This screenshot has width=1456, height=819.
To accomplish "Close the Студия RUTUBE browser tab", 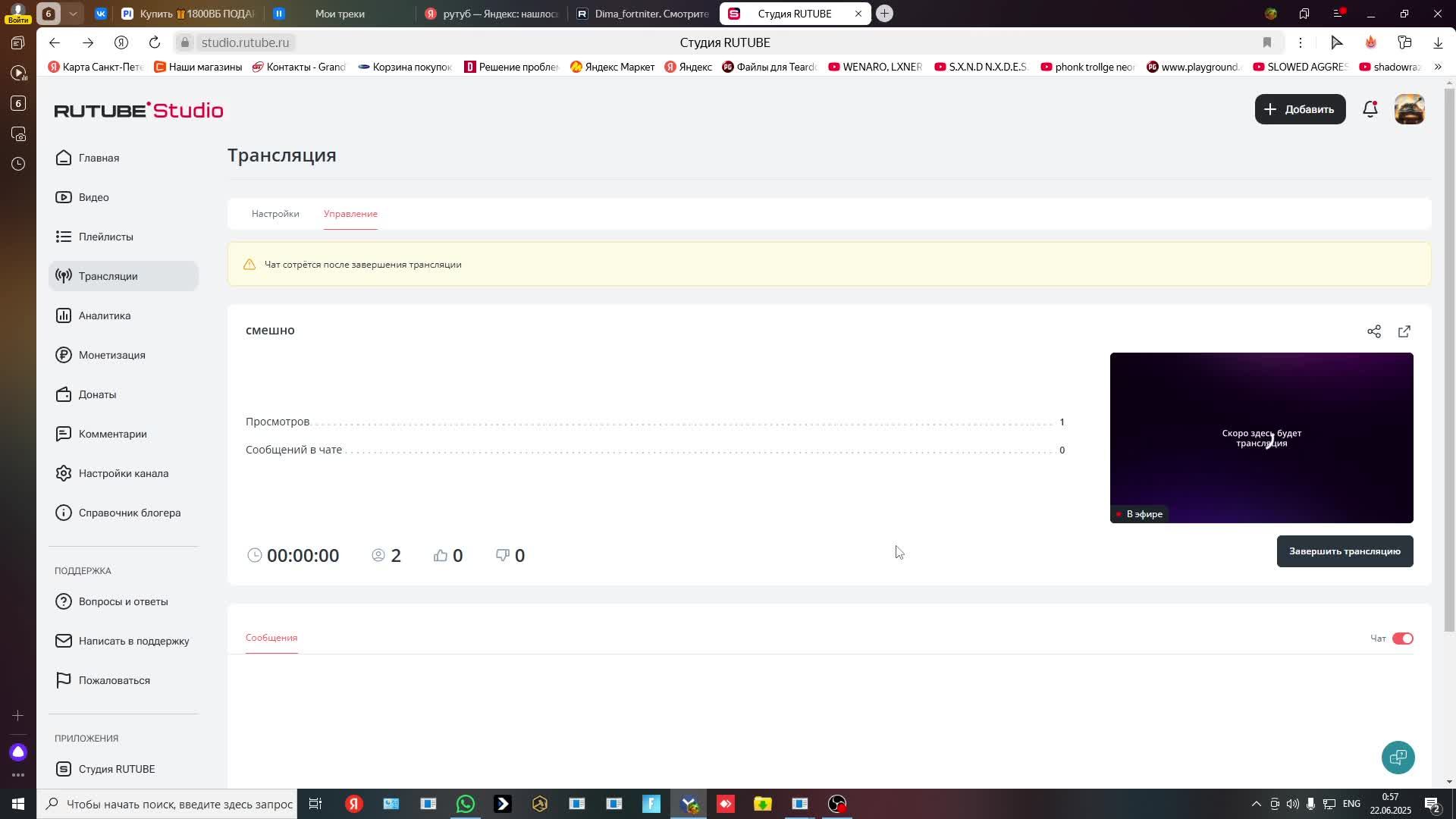I will pos(858,14).
